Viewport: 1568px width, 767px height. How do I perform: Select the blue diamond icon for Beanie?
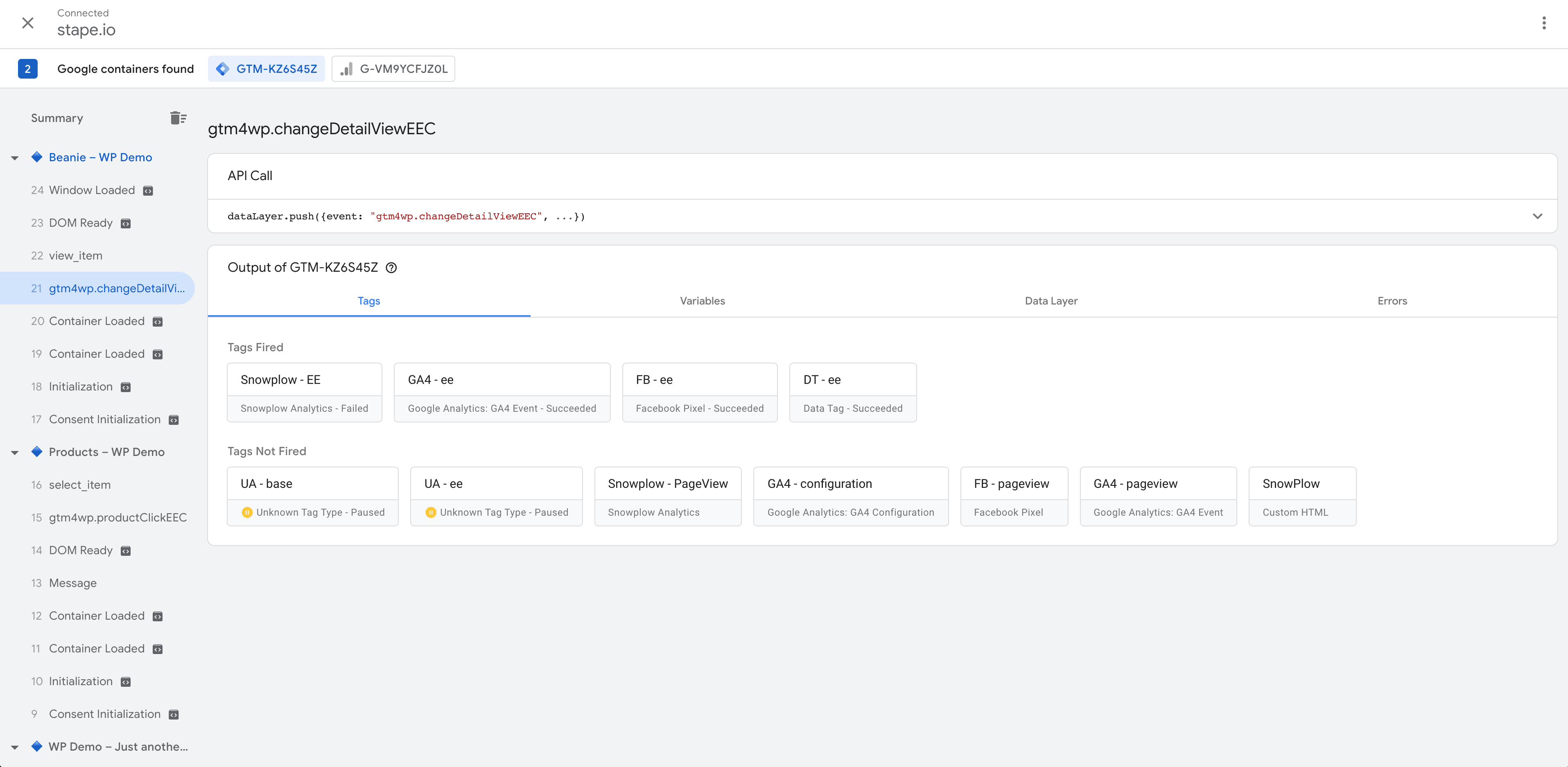[x=36, y=157]
